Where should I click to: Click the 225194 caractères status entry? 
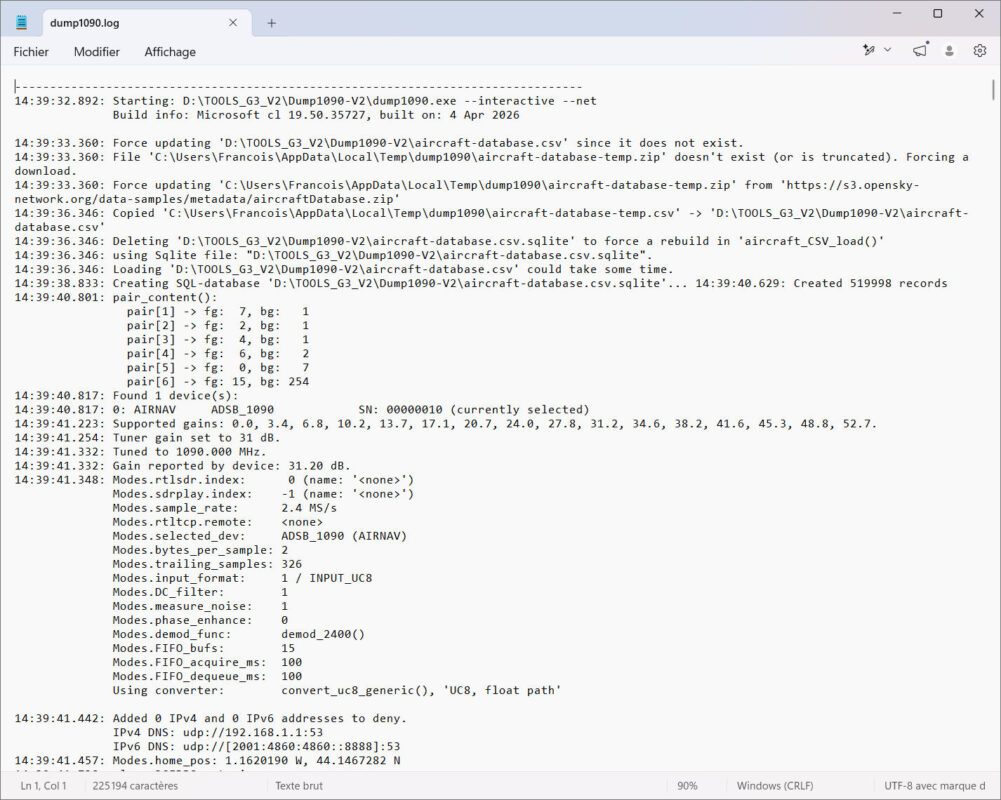click(135, 785)
